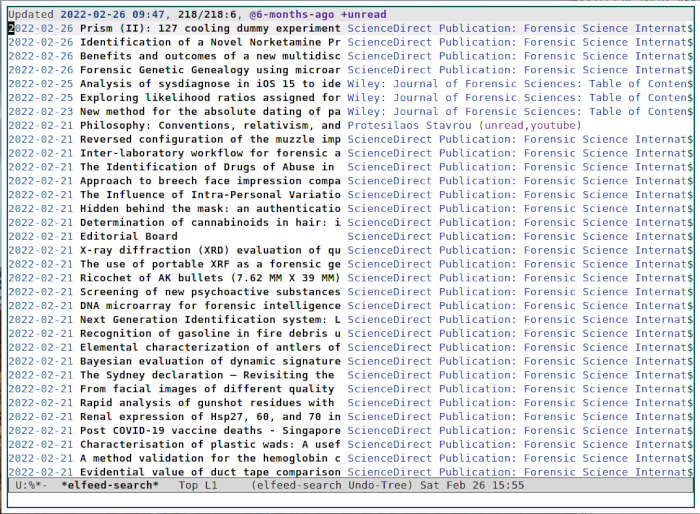This screenshot has height=514, width=700.
Task: Select 'The Sydney declaration – Revisiting the' entry
Action: (x=207, y=375)
